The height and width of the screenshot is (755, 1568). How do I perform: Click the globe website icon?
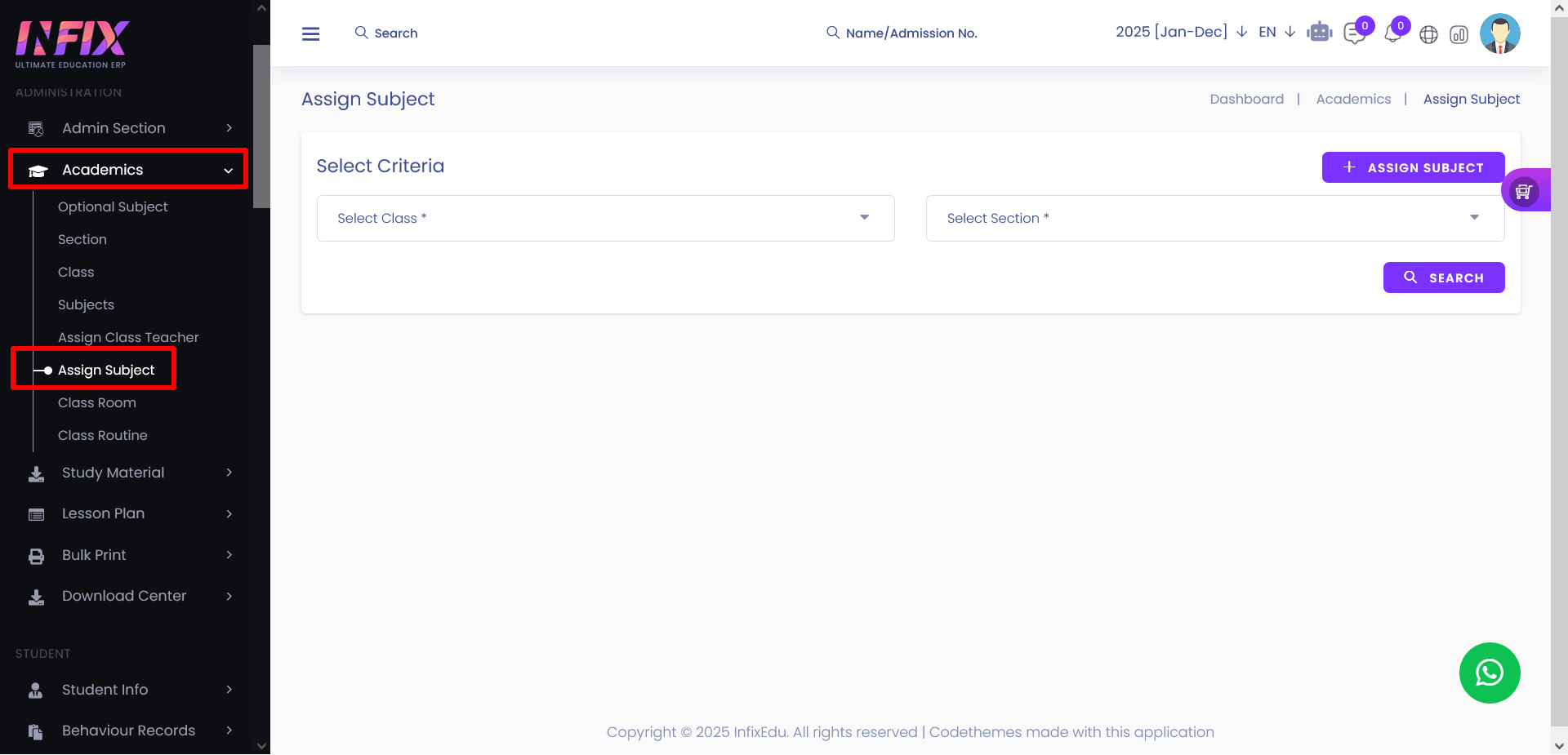coord(1428,35)
